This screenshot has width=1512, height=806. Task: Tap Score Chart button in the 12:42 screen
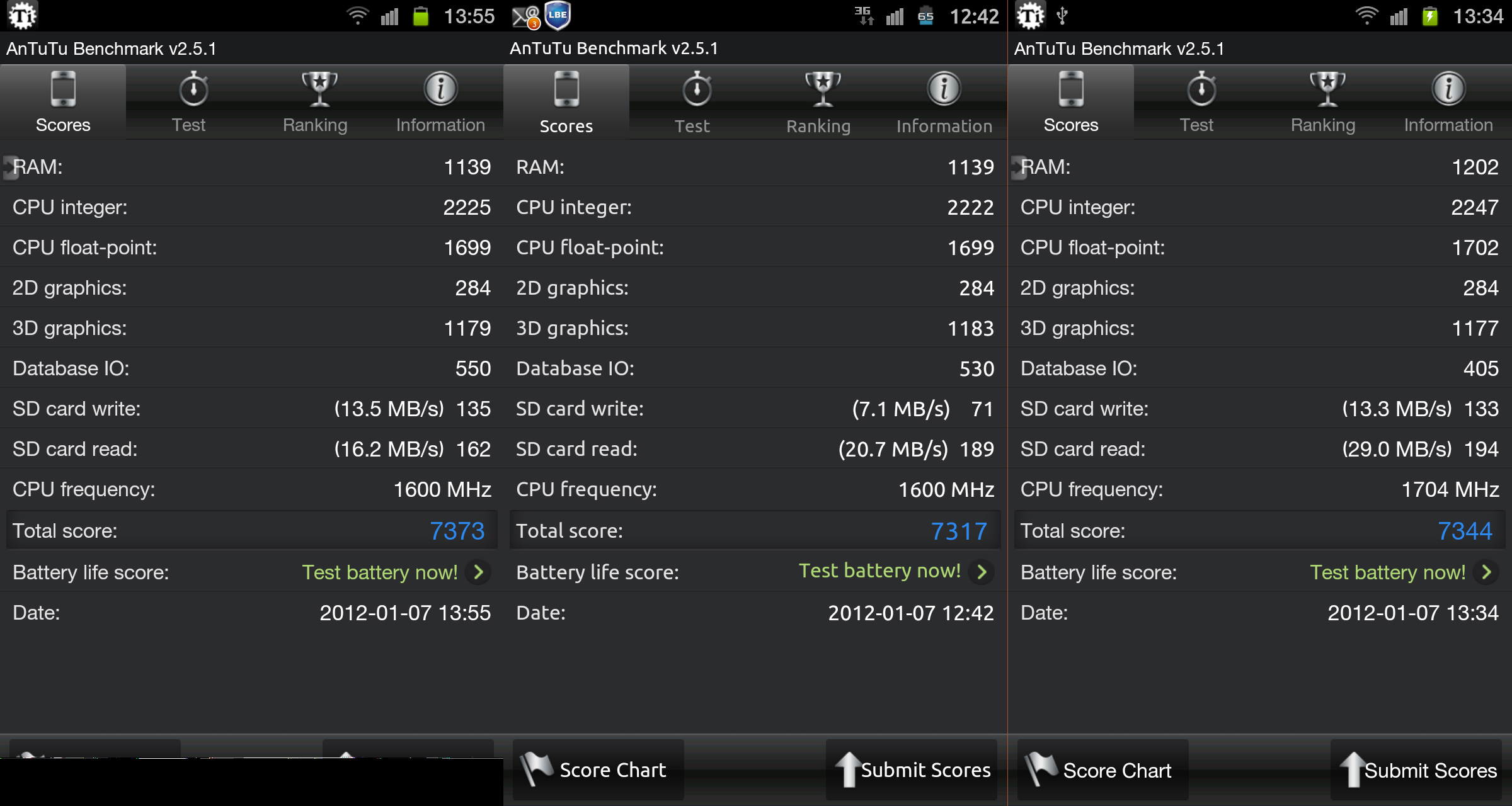(598, 769)
